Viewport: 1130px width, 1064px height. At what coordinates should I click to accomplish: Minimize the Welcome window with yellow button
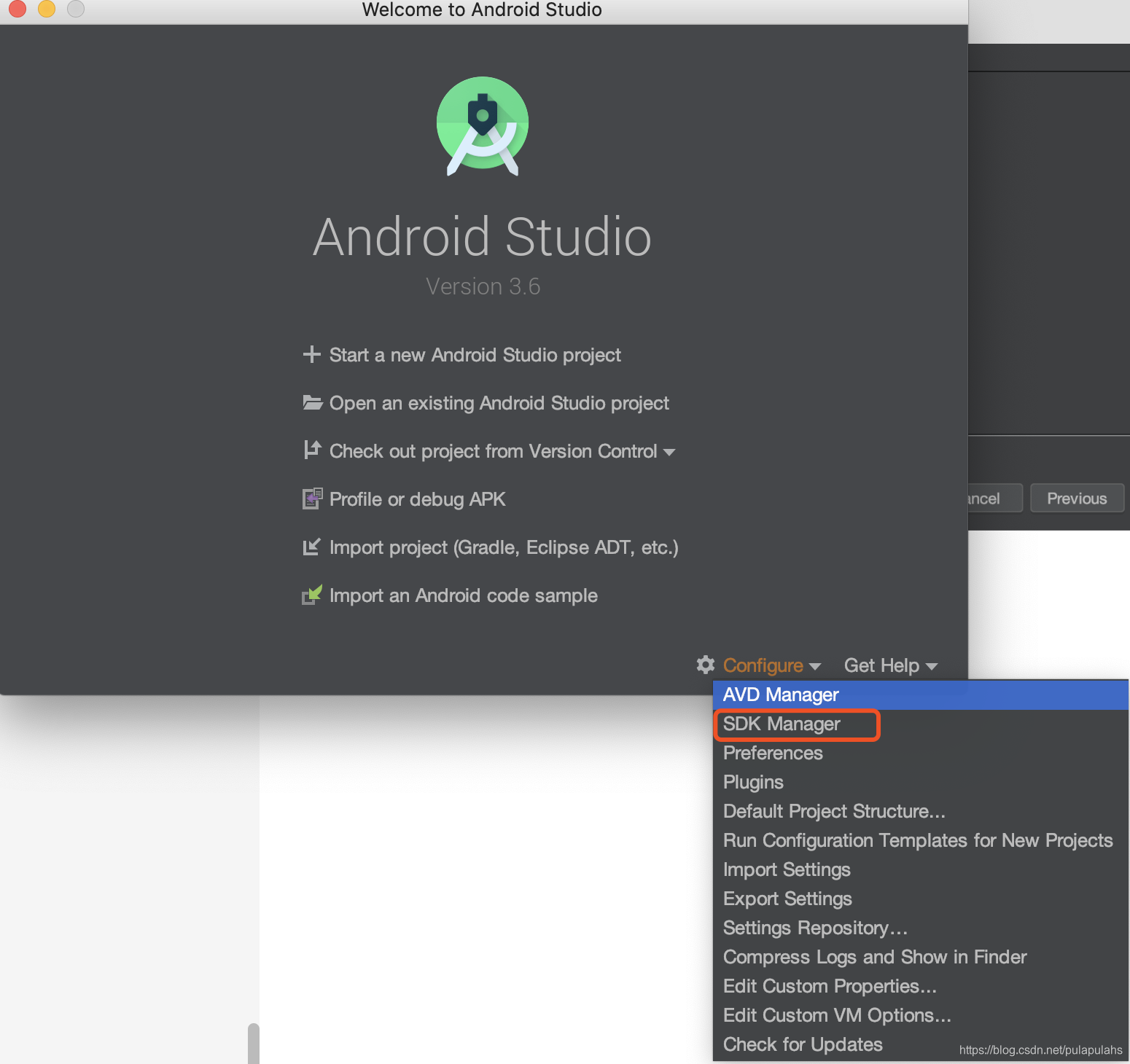tap(46, 9)
